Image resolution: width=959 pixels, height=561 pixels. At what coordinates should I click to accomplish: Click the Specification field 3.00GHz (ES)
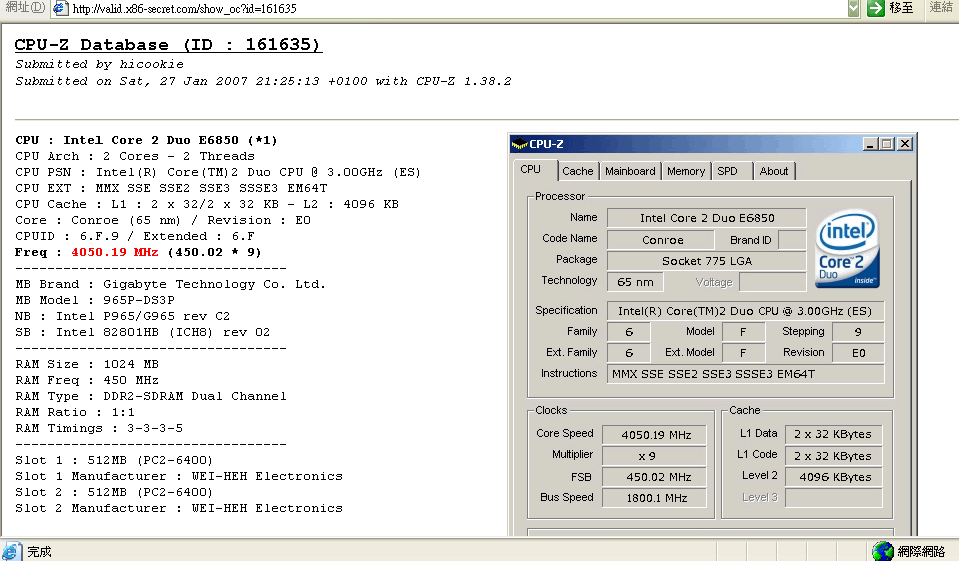[745, 311]
